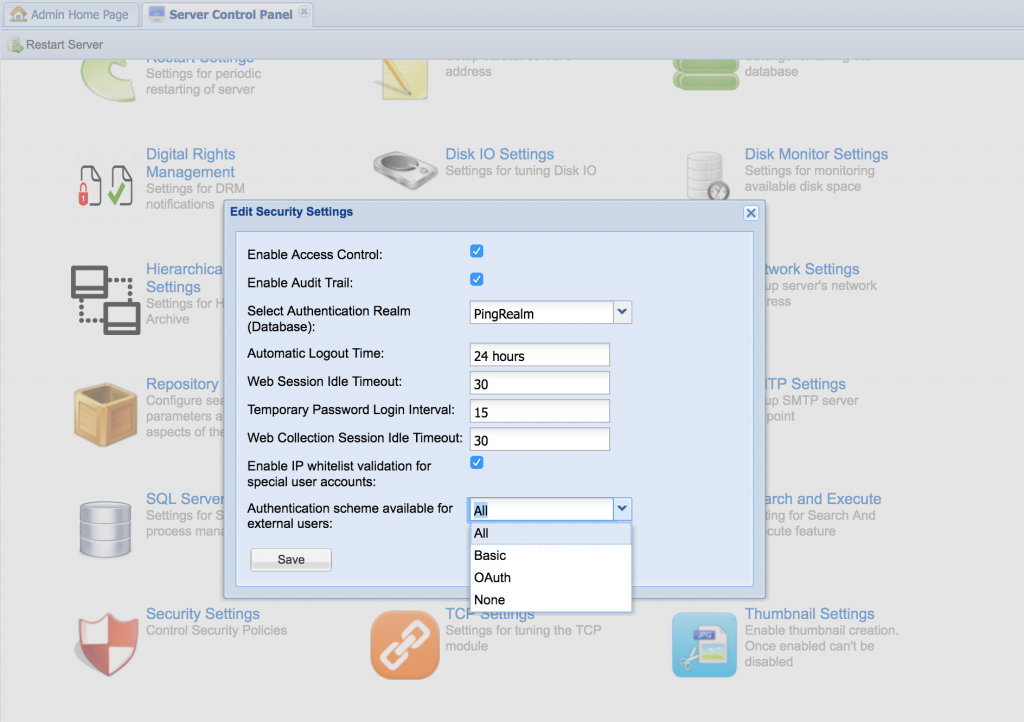The width and height of the screenshot is (1024, 722).
Task: Click the green stacked database icon
Action: click(705, 74)
